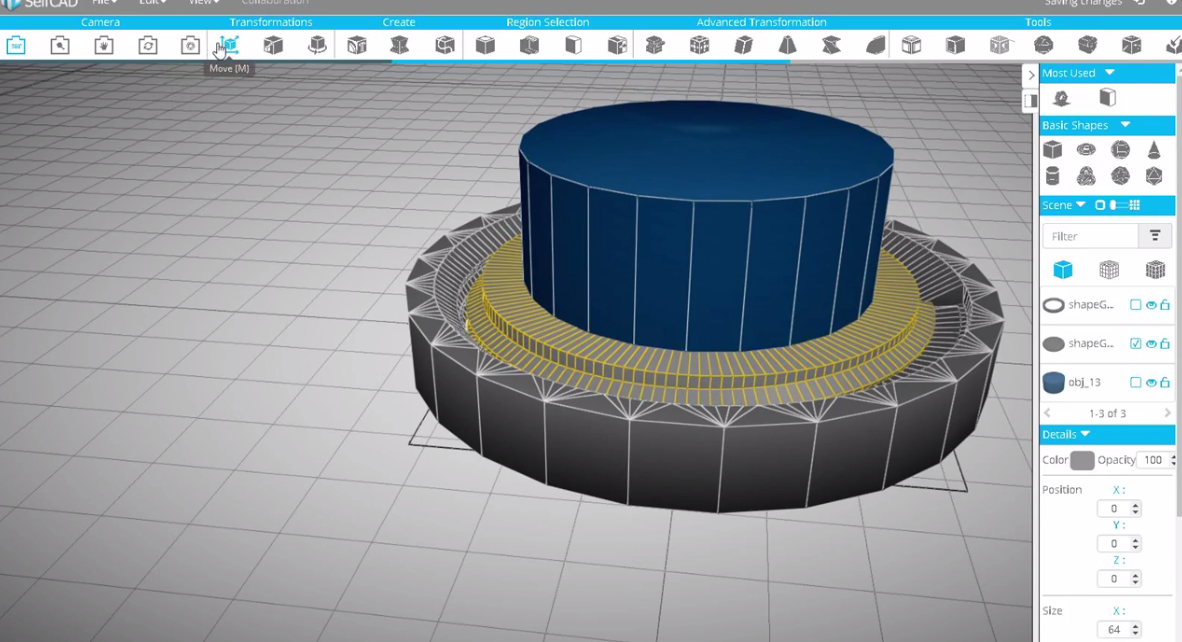Add a torus knot from Basic Shapes
The width and height of the screenshot is (1182, 642).
click(1086, 176)
